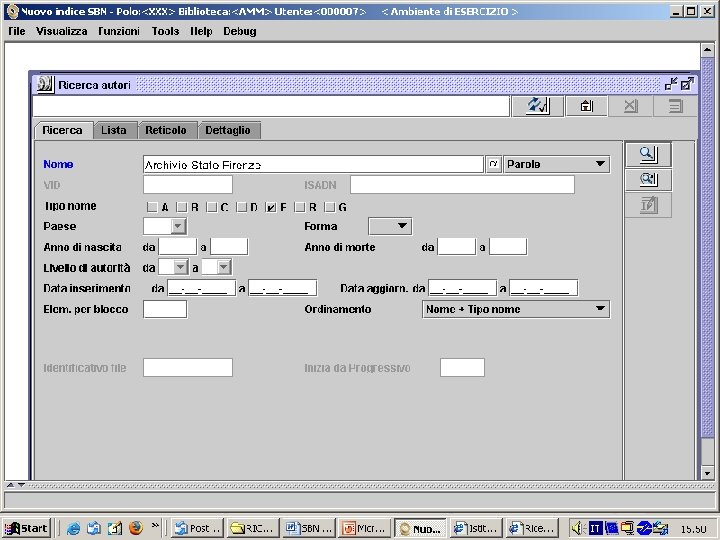The width and height of the screenshot is (720, 540).
Task: Switch to the SBN... Word taskbar button
Action: pos(309,529)
